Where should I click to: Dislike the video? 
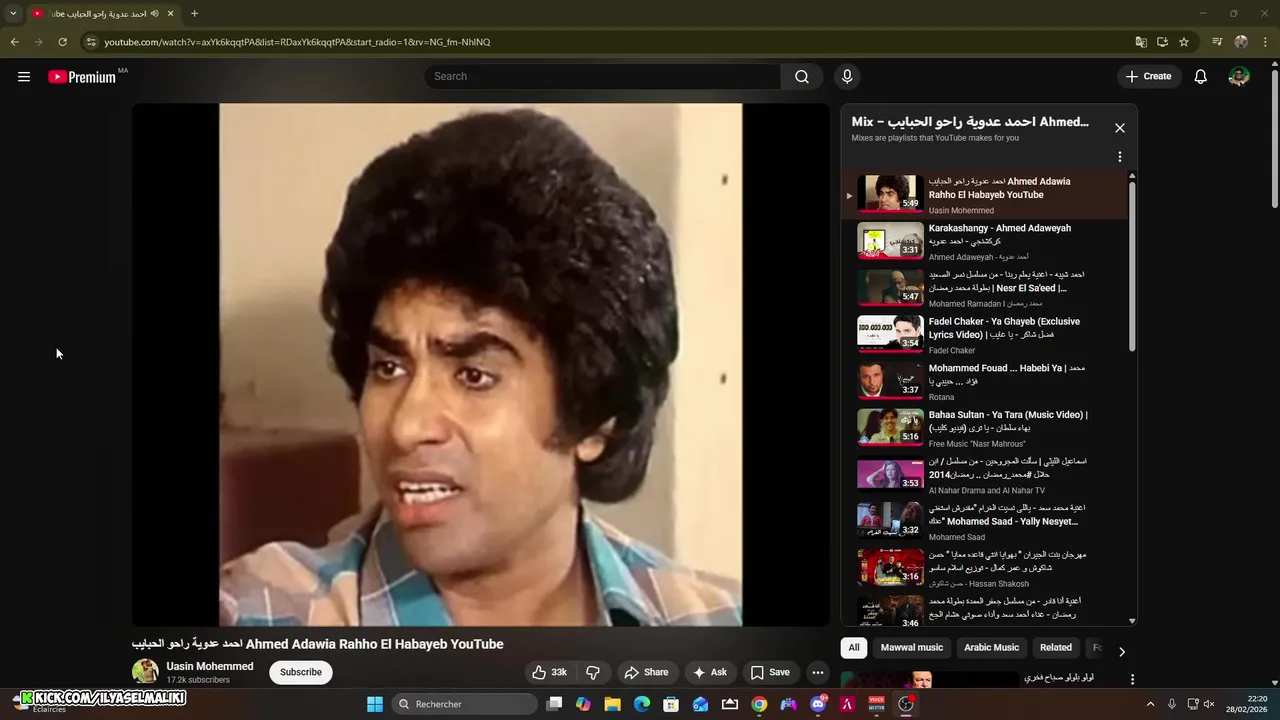pos(592,672)
